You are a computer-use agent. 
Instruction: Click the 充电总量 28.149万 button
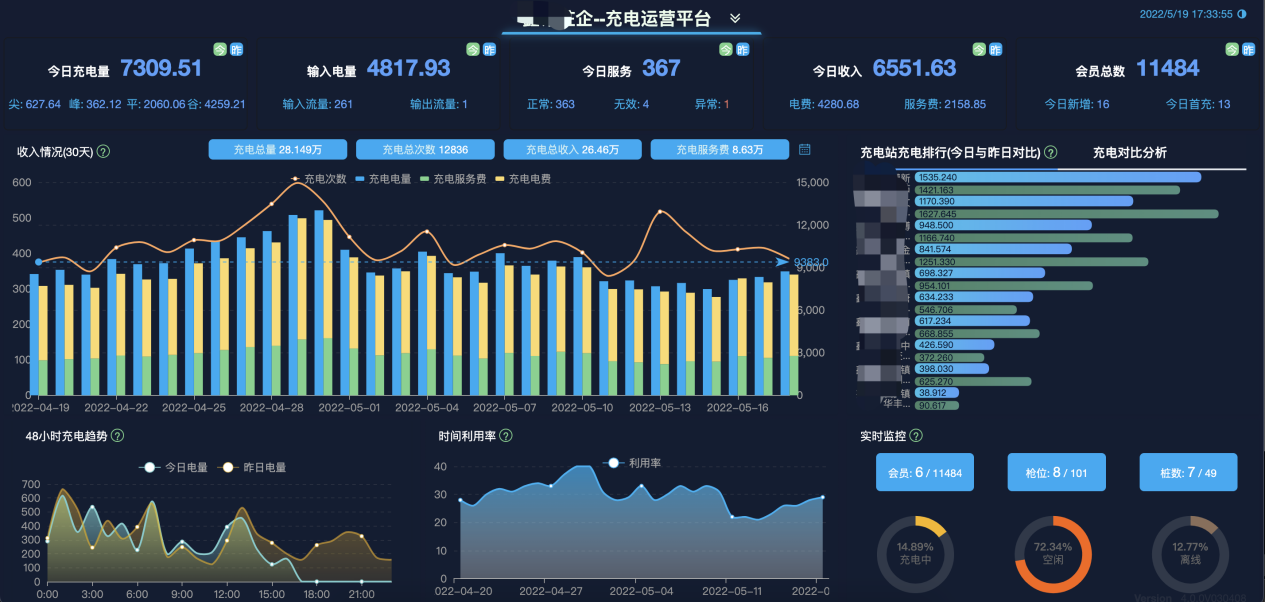[x=278, y=150]
